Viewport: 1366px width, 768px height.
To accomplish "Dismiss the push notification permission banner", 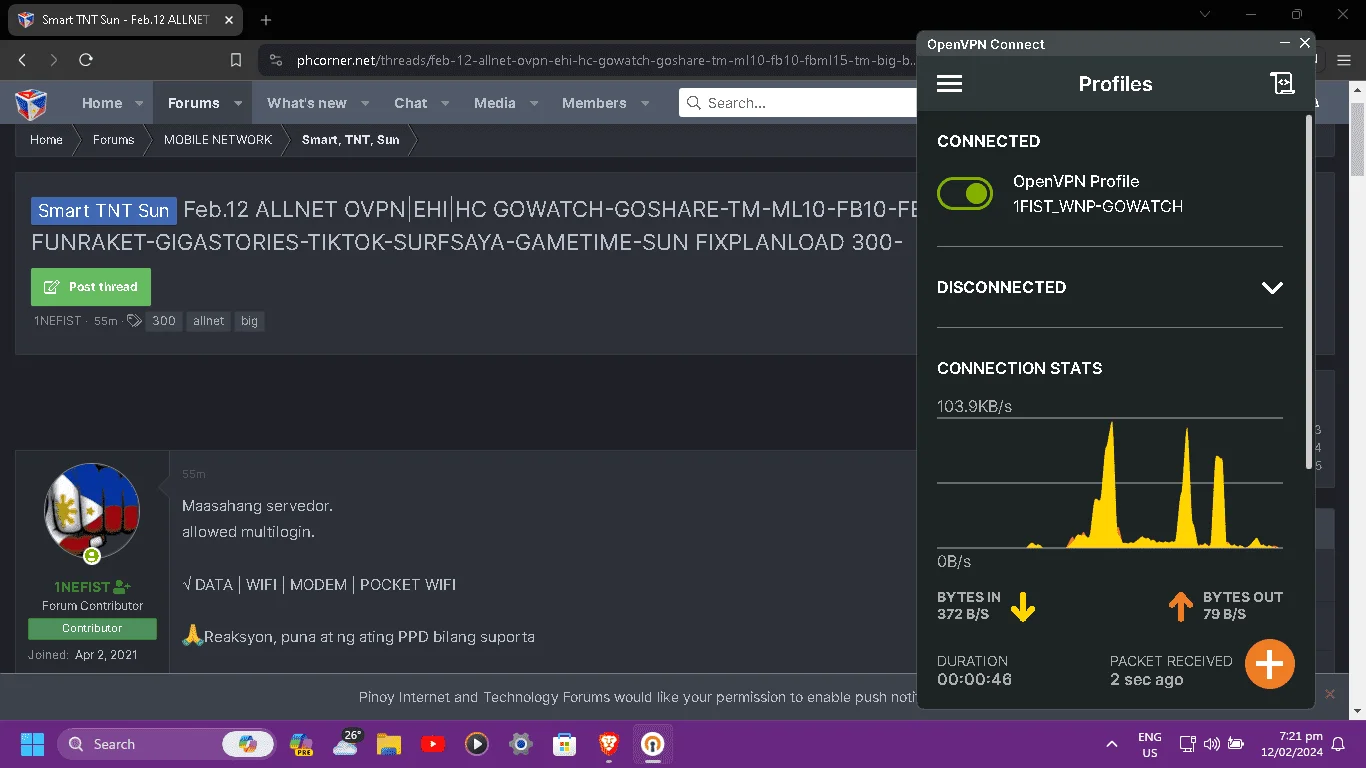I will [x=1330, y=694].
